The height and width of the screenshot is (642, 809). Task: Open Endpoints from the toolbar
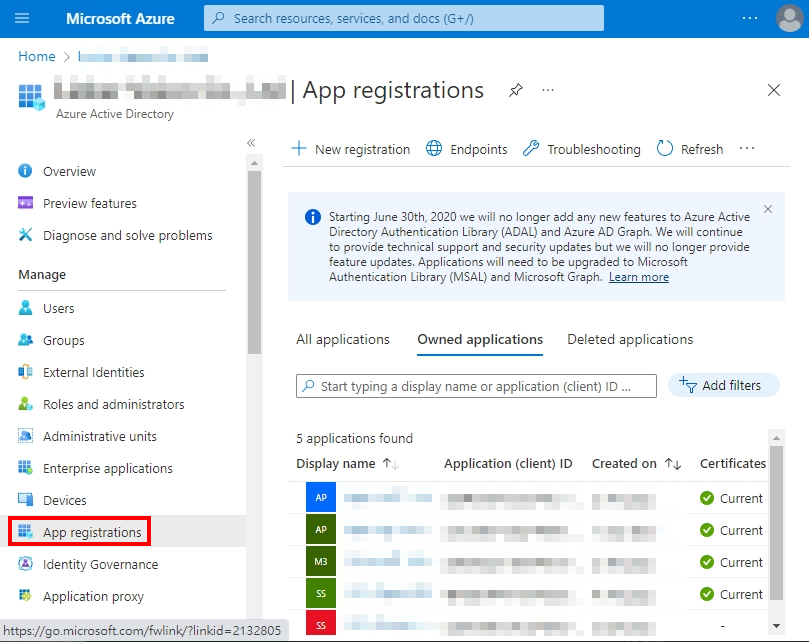click(466, 149)
